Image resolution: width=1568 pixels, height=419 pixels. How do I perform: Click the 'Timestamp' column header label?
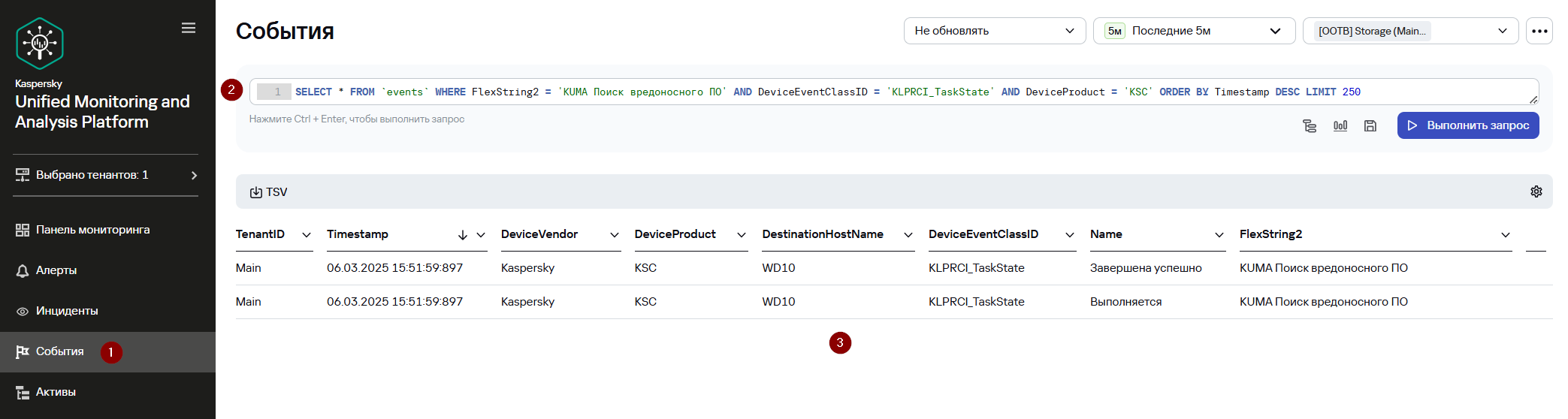358,234
